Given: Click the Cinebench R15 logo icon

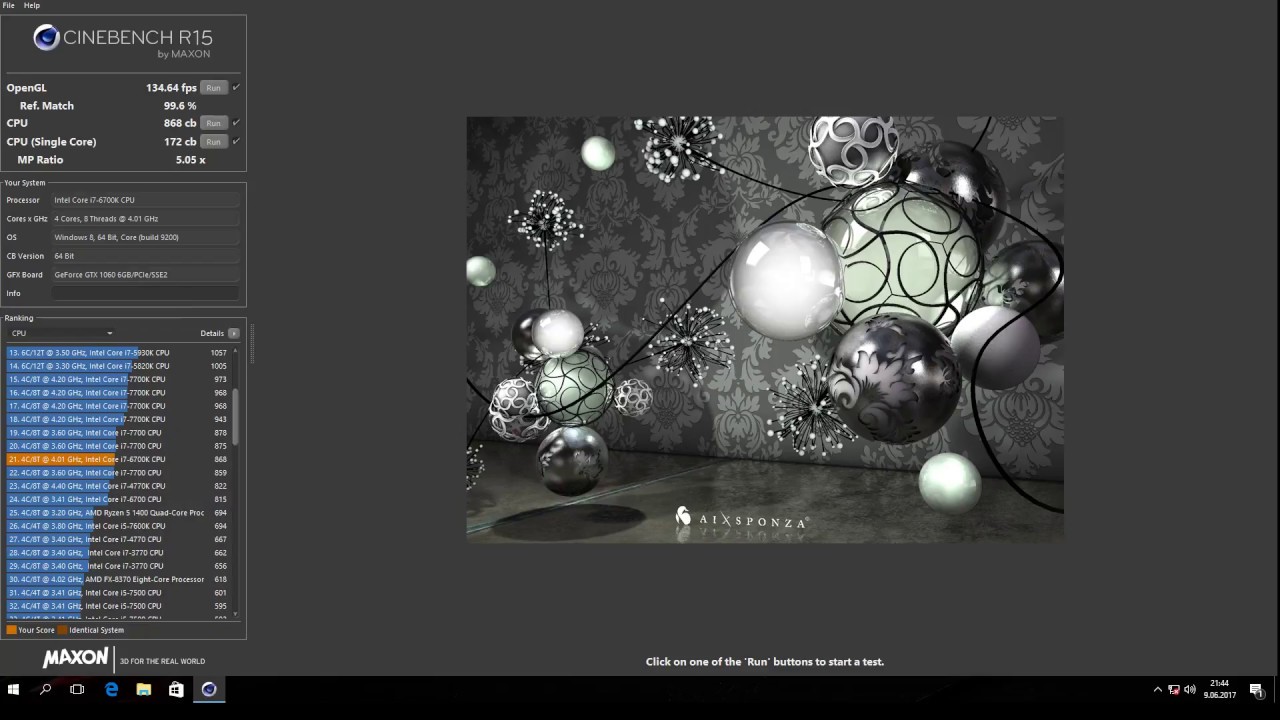Looking at the screenshot, I should point(46,38).
